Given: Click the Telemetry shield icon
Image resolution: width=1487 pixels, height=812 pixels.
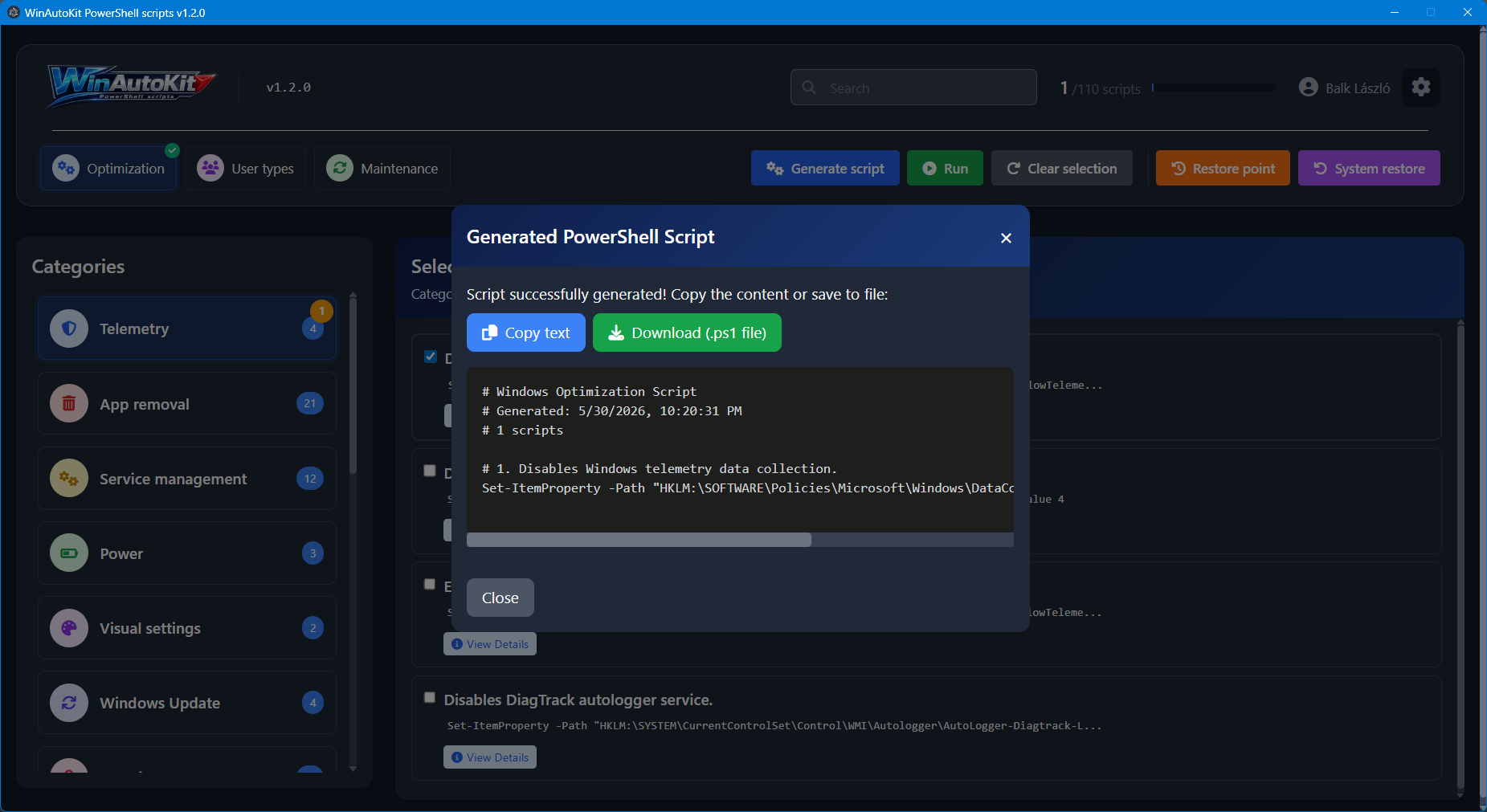Looking at the screenshot, I should [x=69, y=328].
